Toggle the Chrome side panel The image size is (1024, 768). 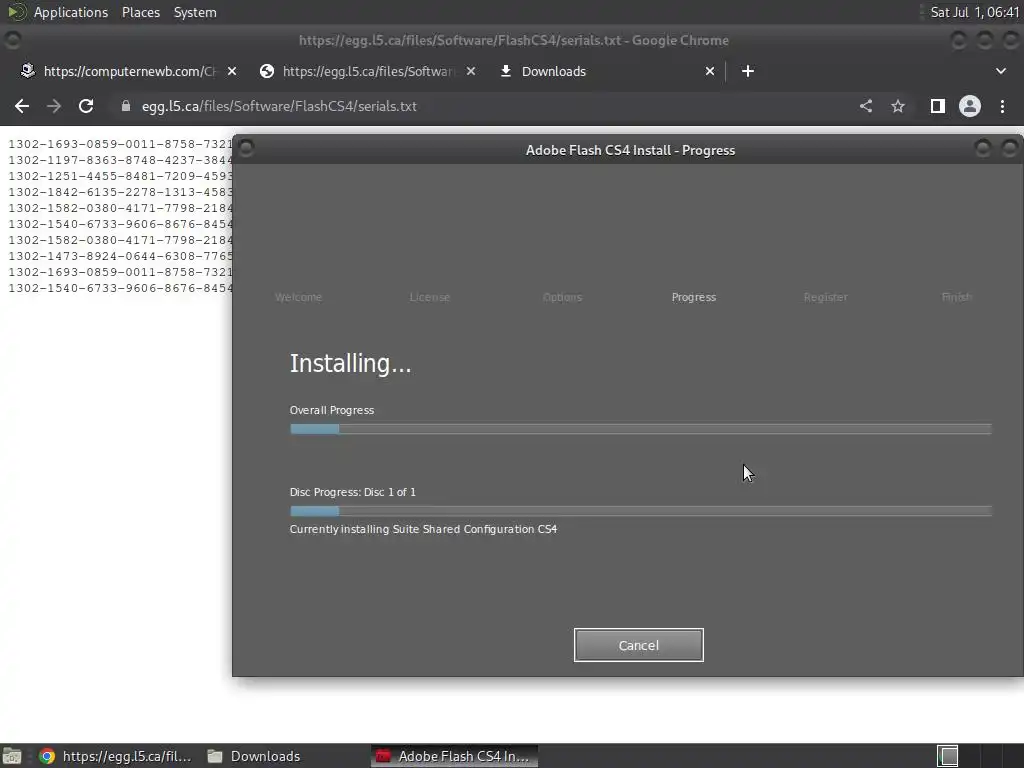tap(937, 106)
